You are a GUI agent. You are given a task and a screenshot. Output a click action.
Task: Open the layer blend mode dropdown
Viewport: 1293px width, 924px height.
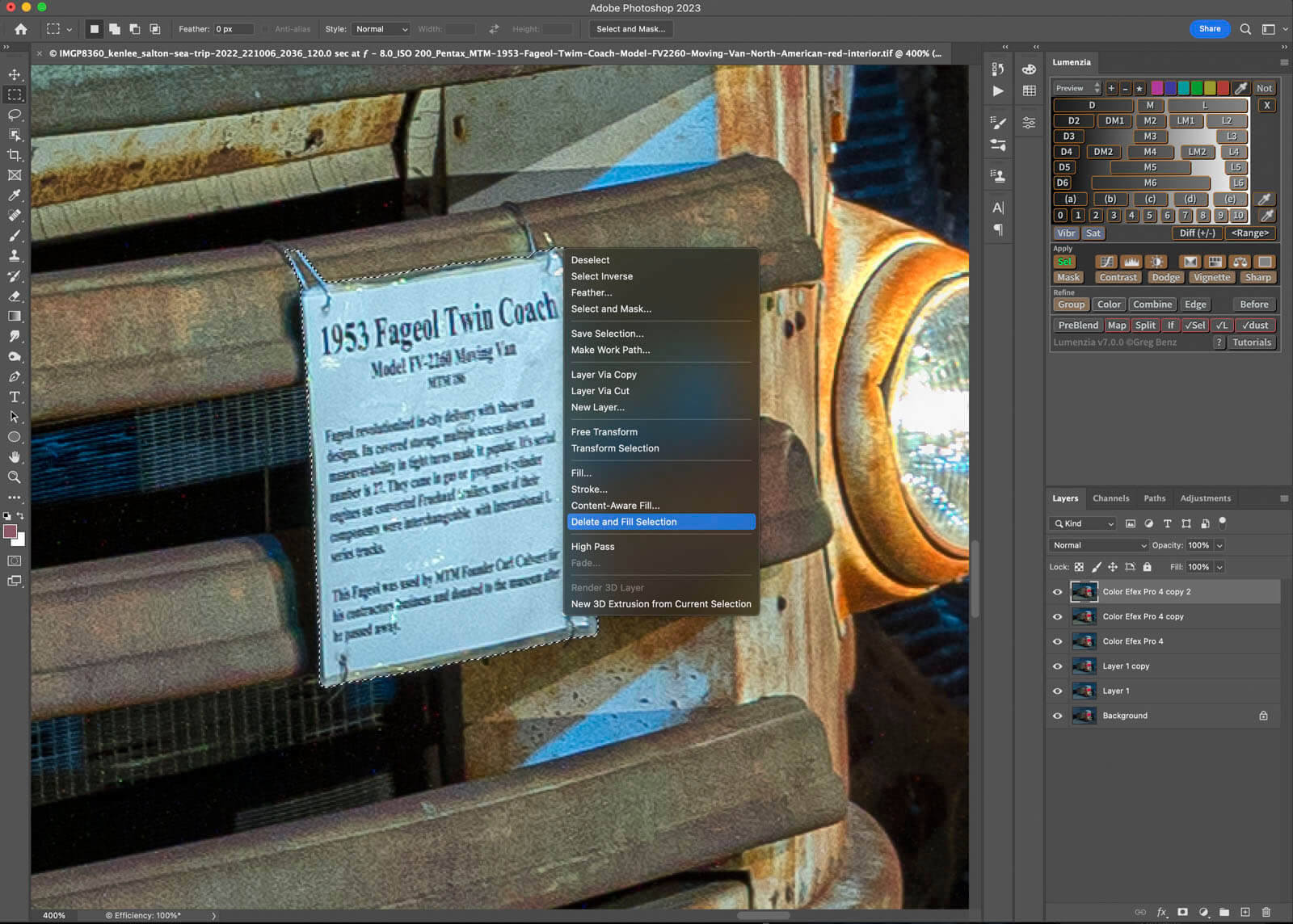click(x=1098, y=545)
